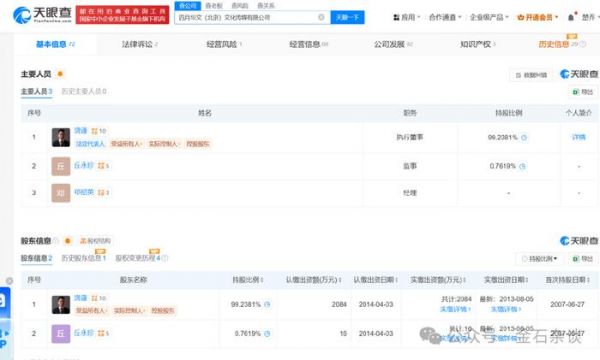Image resolution: width=600 pixels, height=360 pixels.
Task: Select the 查关系 search type tab
Action: (266, 5)
